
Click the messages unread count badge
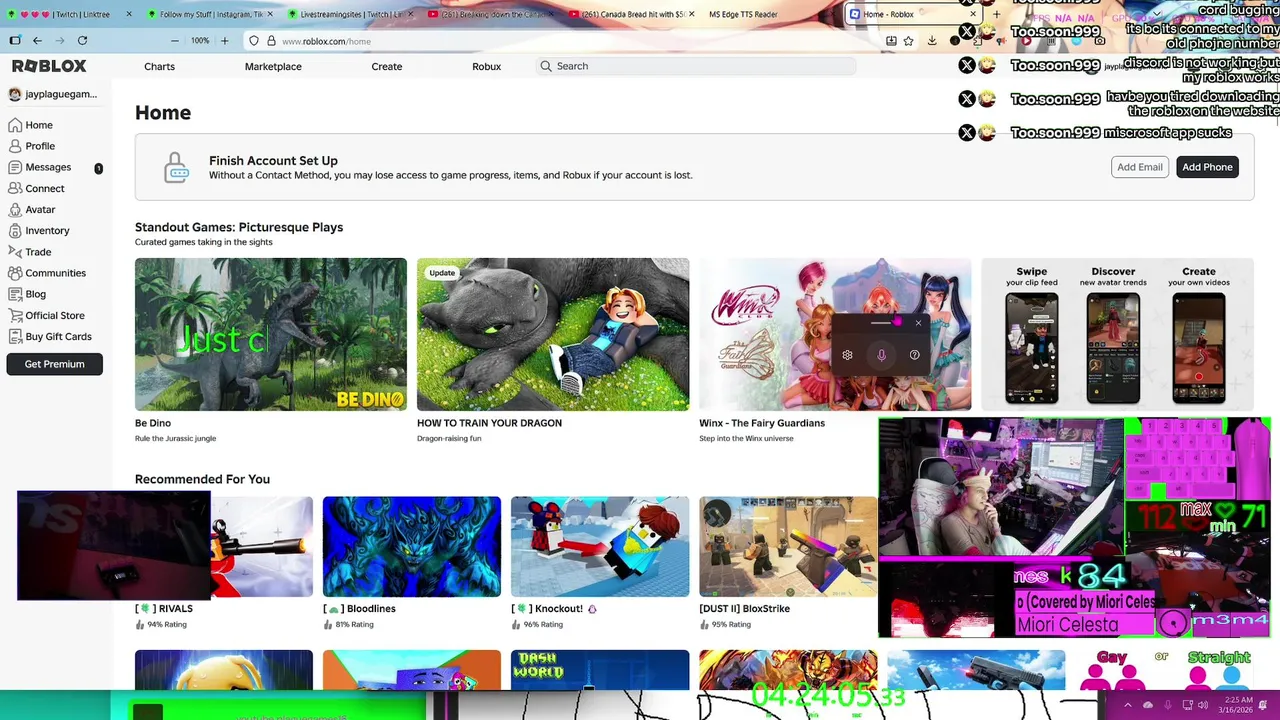point(98,168)
